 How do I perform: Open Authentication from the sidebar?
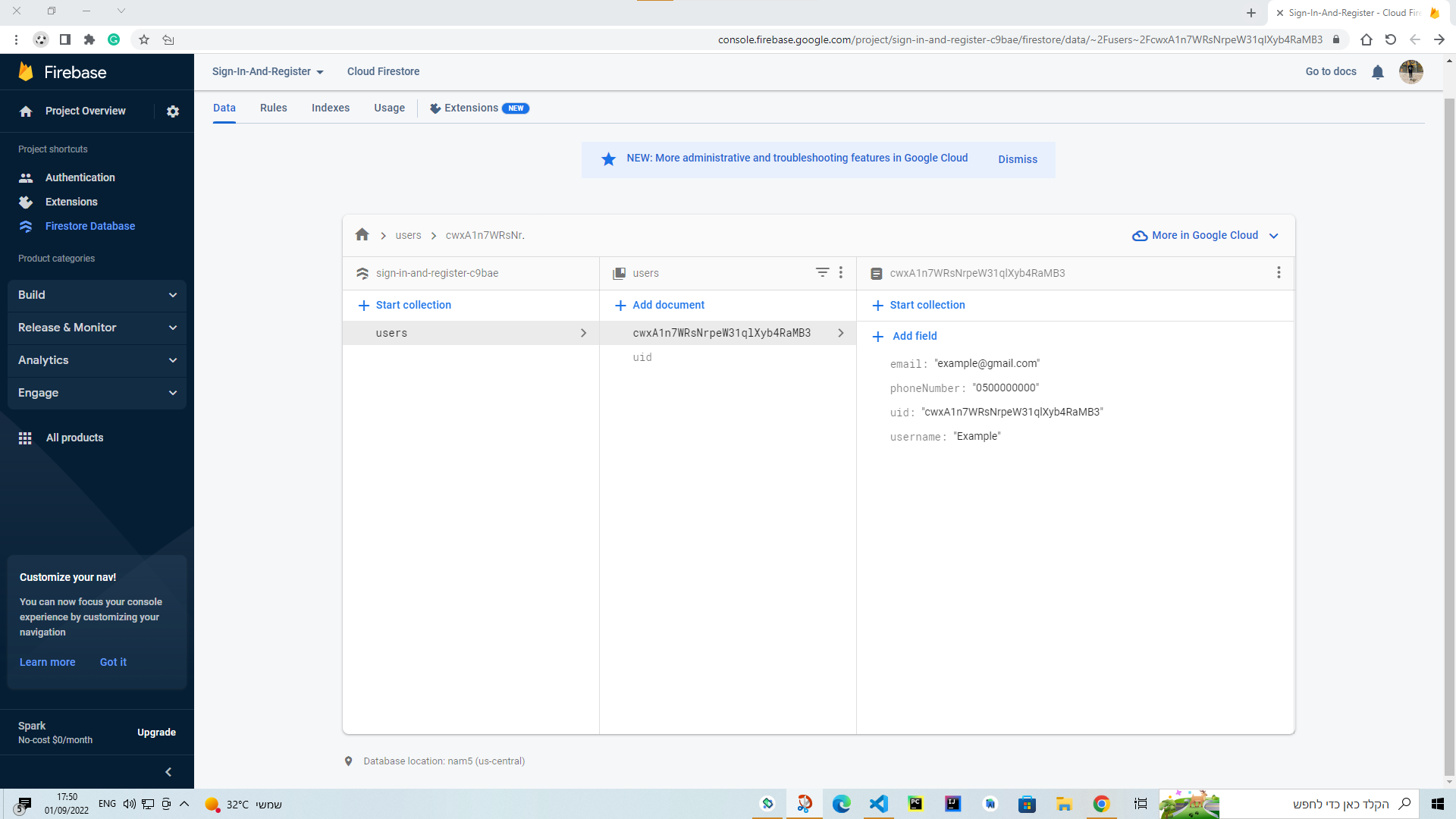pos(78,177)
